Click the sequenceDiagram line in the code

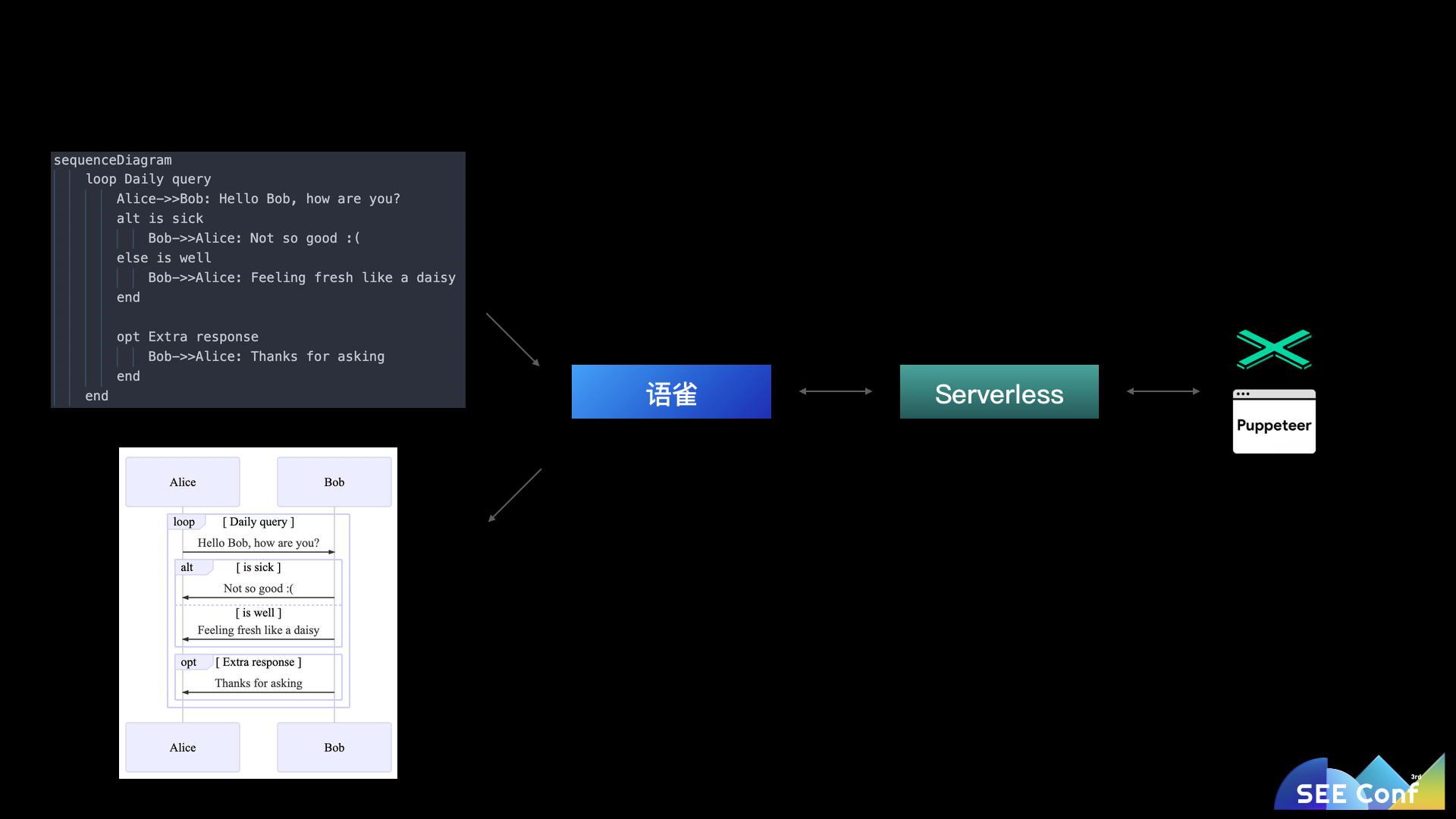pos(113,160)
